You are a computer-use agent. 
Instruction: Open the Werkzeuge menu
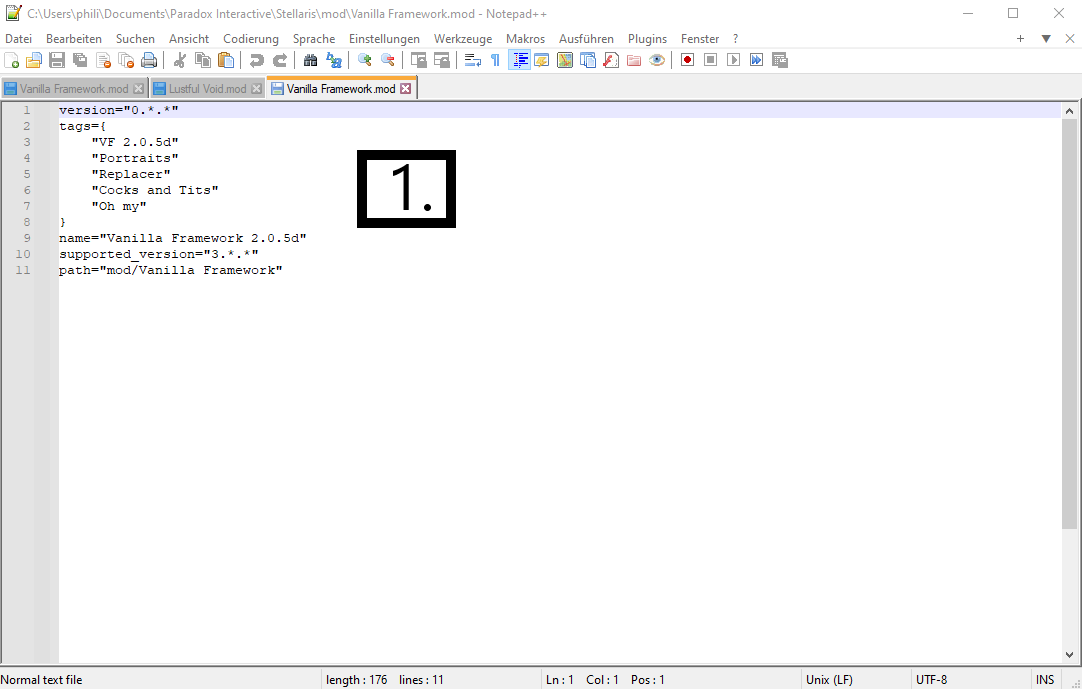pos(463,39)
